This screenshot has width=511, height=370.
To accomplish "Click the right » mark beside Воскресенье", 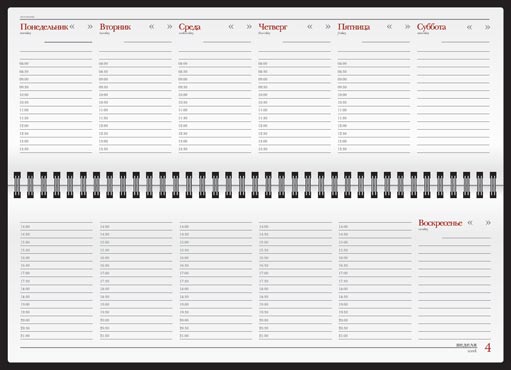I will click(488, 223).
